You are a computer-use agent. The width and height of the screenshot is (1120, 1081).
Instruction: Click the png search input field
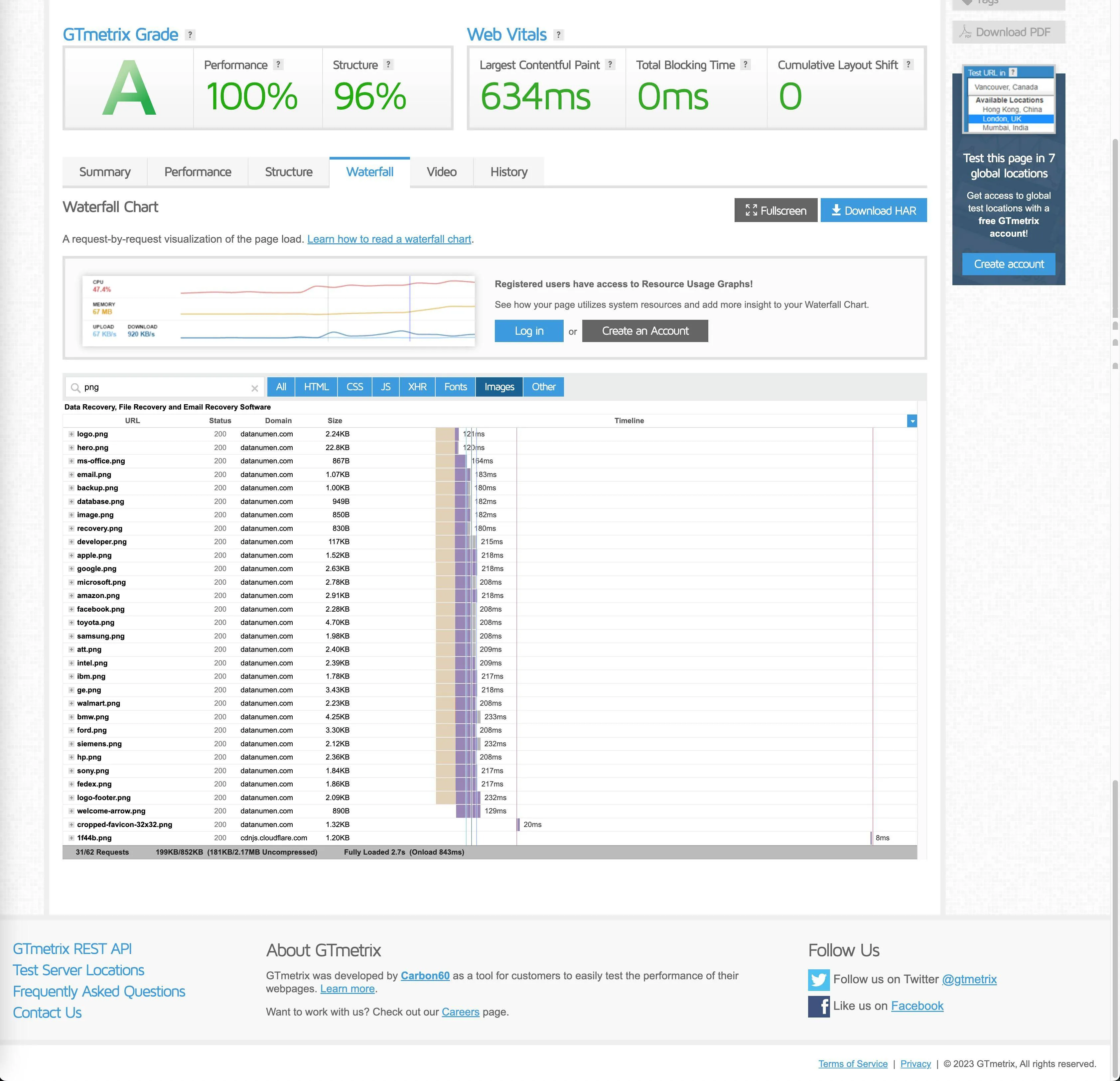[163, 387]
